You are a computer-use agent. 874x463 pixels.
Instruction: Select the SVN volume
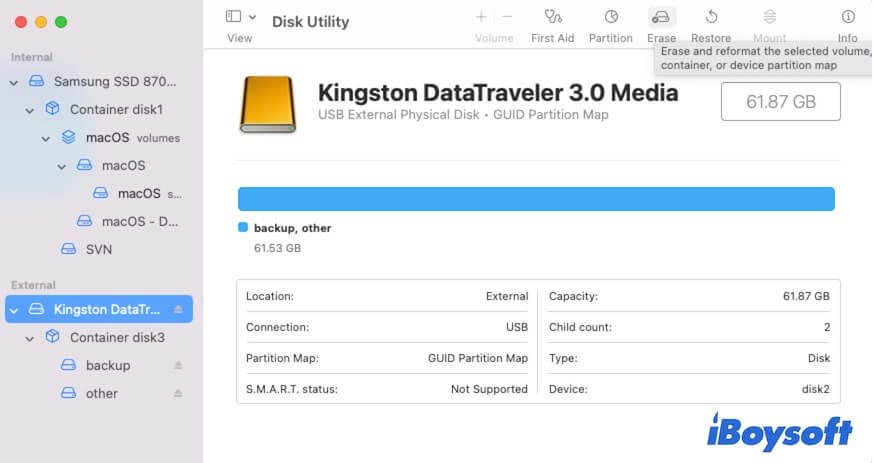pyautogui.click(x=99, y=249)
